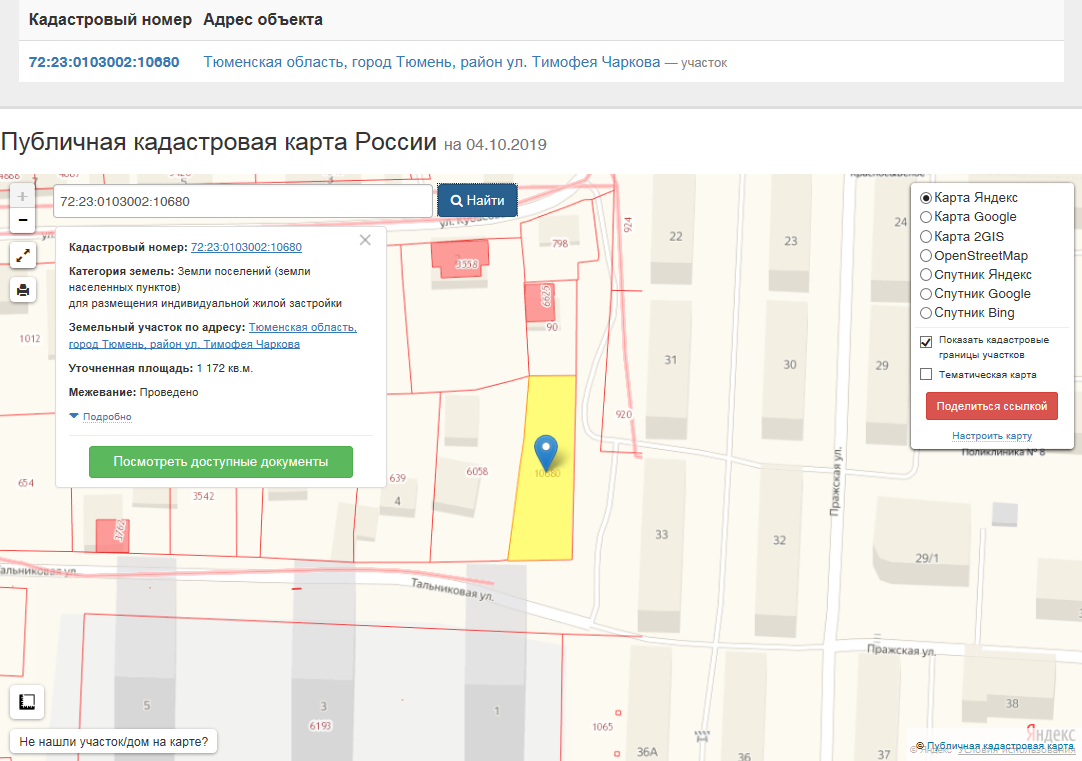Click building number 22 on map
Viewport: 1082px width, 761px height.
click(x=676, y=237)
